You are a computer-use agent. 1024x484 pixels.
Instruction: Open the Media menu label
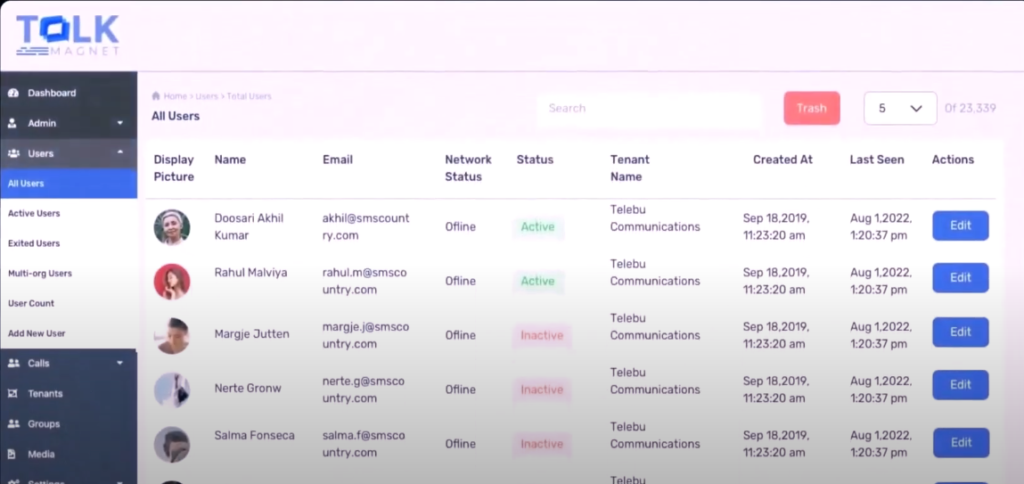pos(41,454)
